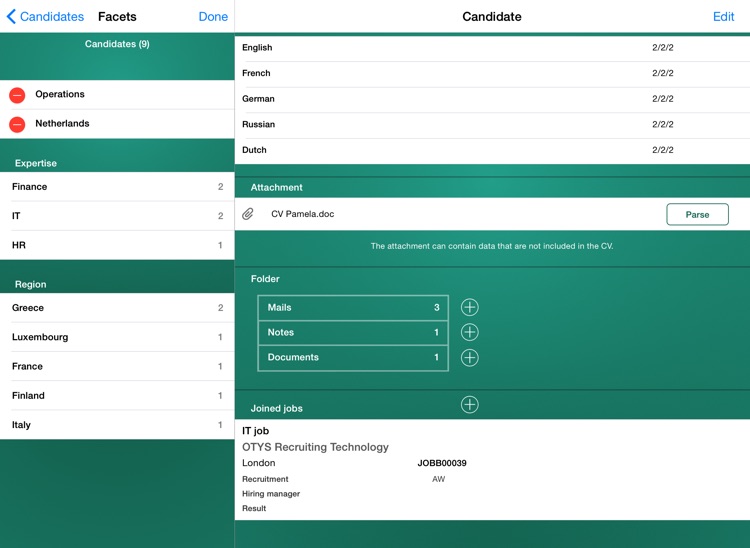Add a joined job with plus icon
This screenshot has width=750, height=548.
click(469, 405)
